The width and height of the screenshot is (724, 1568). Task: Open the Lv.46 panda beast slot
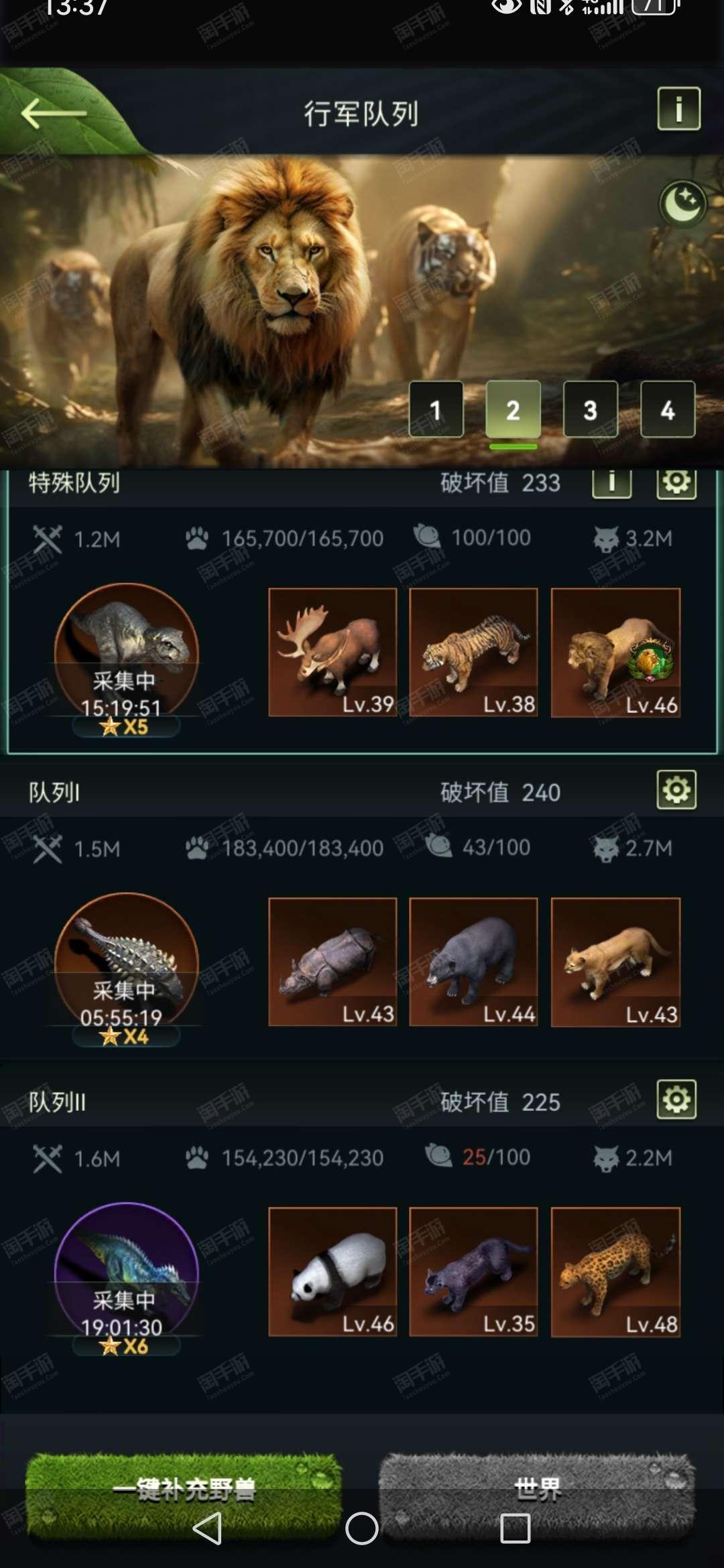click(333, 1272)
